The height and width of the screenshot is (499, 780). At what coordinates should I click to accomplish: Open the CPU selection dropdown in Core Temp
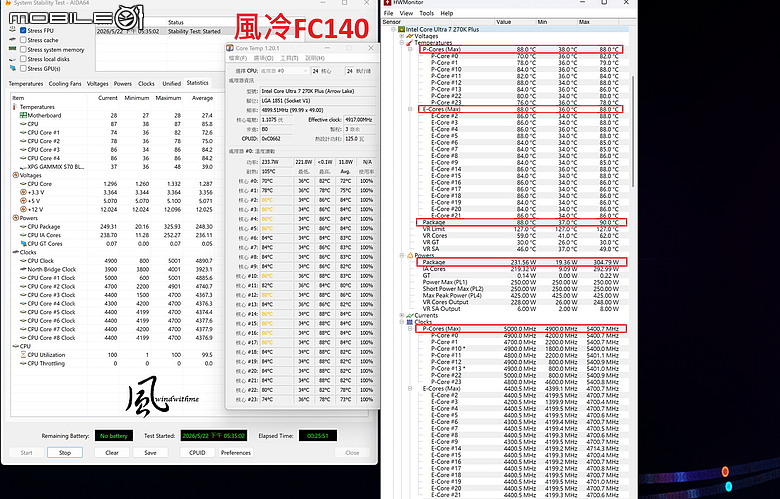[284, 71]
